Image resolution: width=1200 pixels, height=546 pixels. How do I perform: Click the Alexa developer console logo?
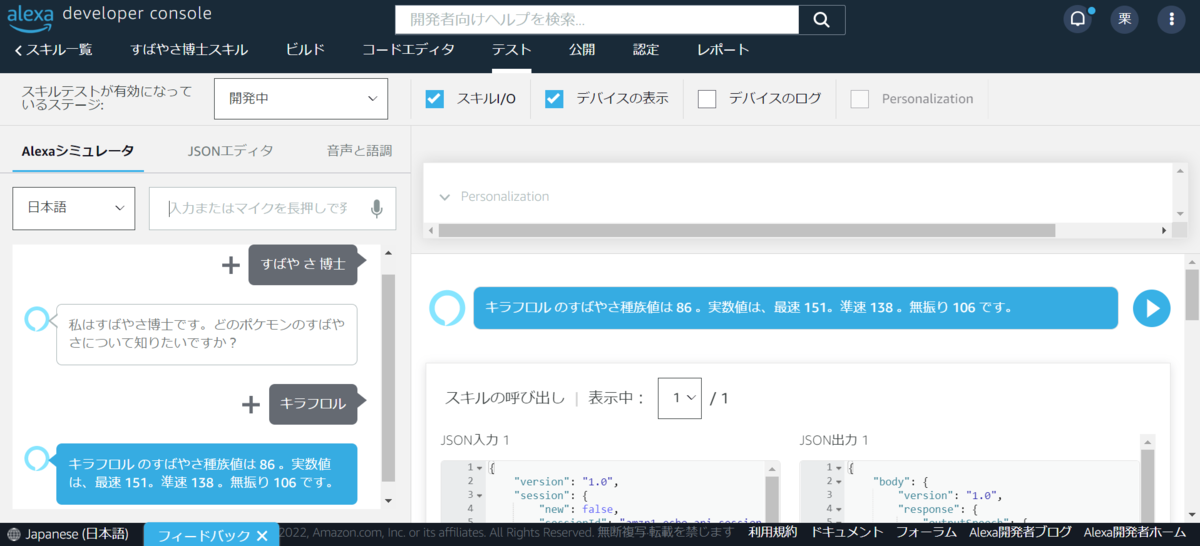pos(109,16)
